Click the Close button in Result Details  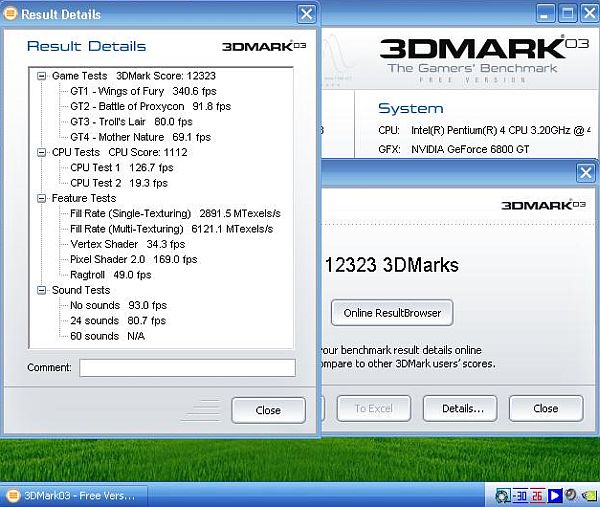coord(268,410)
